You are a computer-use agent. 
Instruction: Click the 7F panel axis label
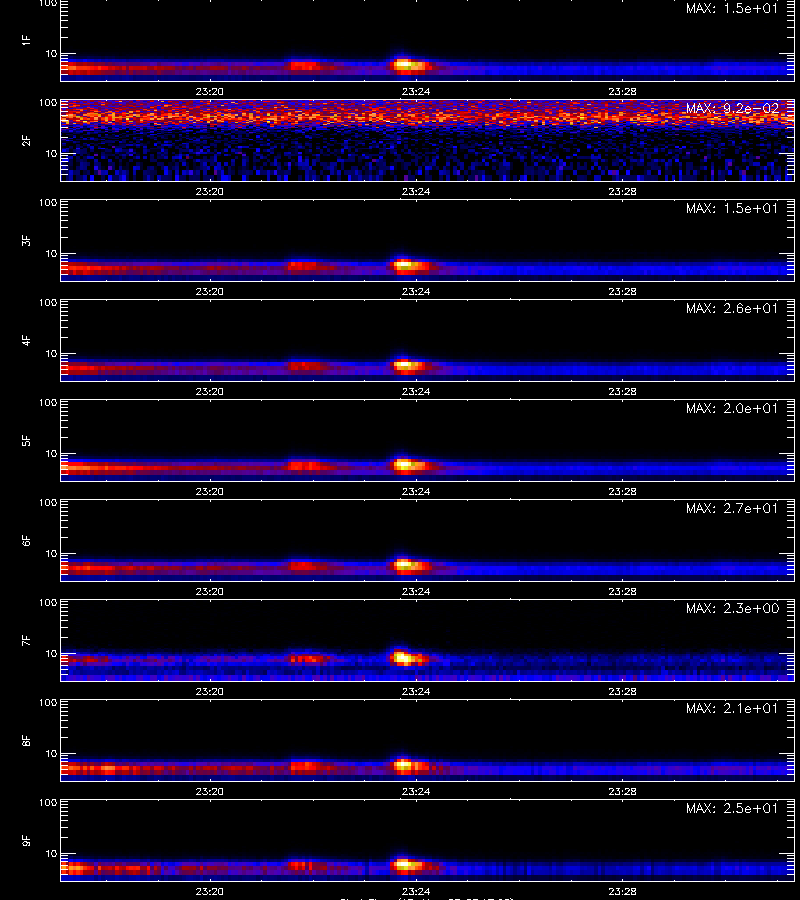(x=26, y=641)
